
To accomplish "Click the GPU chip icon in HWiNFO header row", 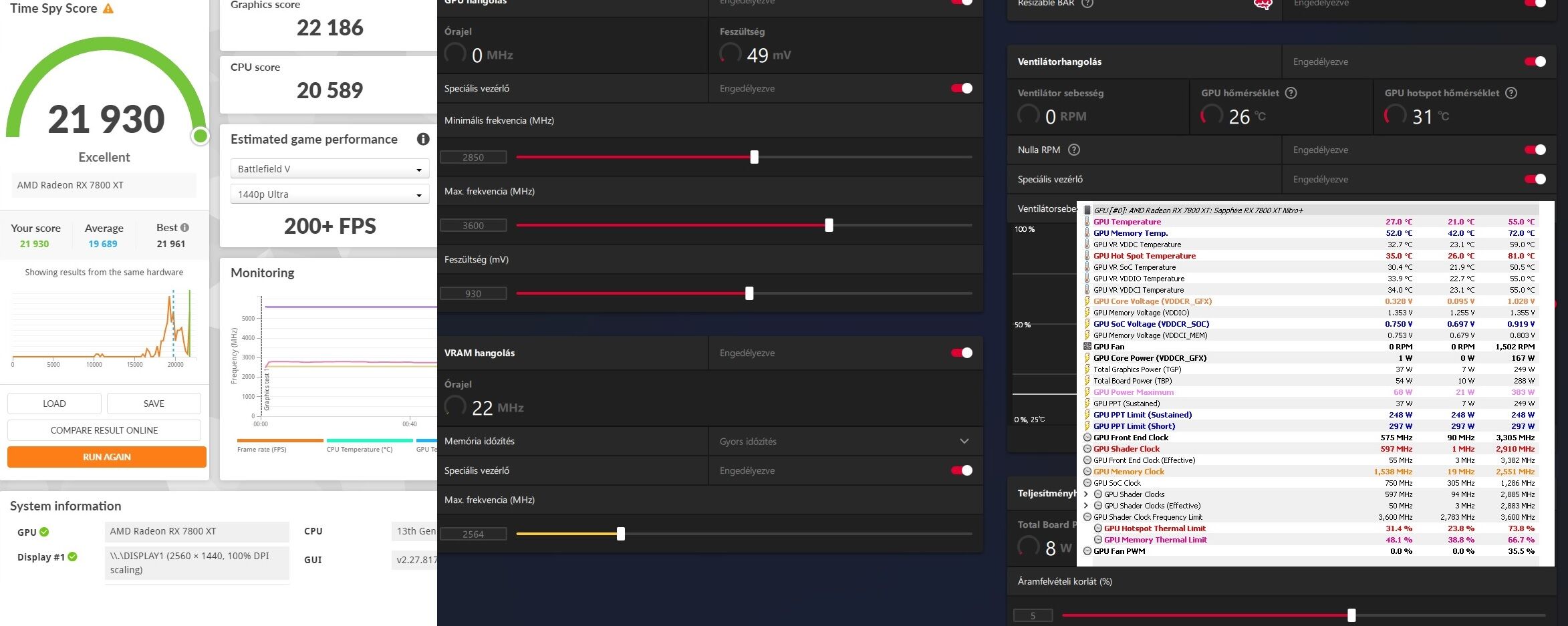I will (1087, 210).
